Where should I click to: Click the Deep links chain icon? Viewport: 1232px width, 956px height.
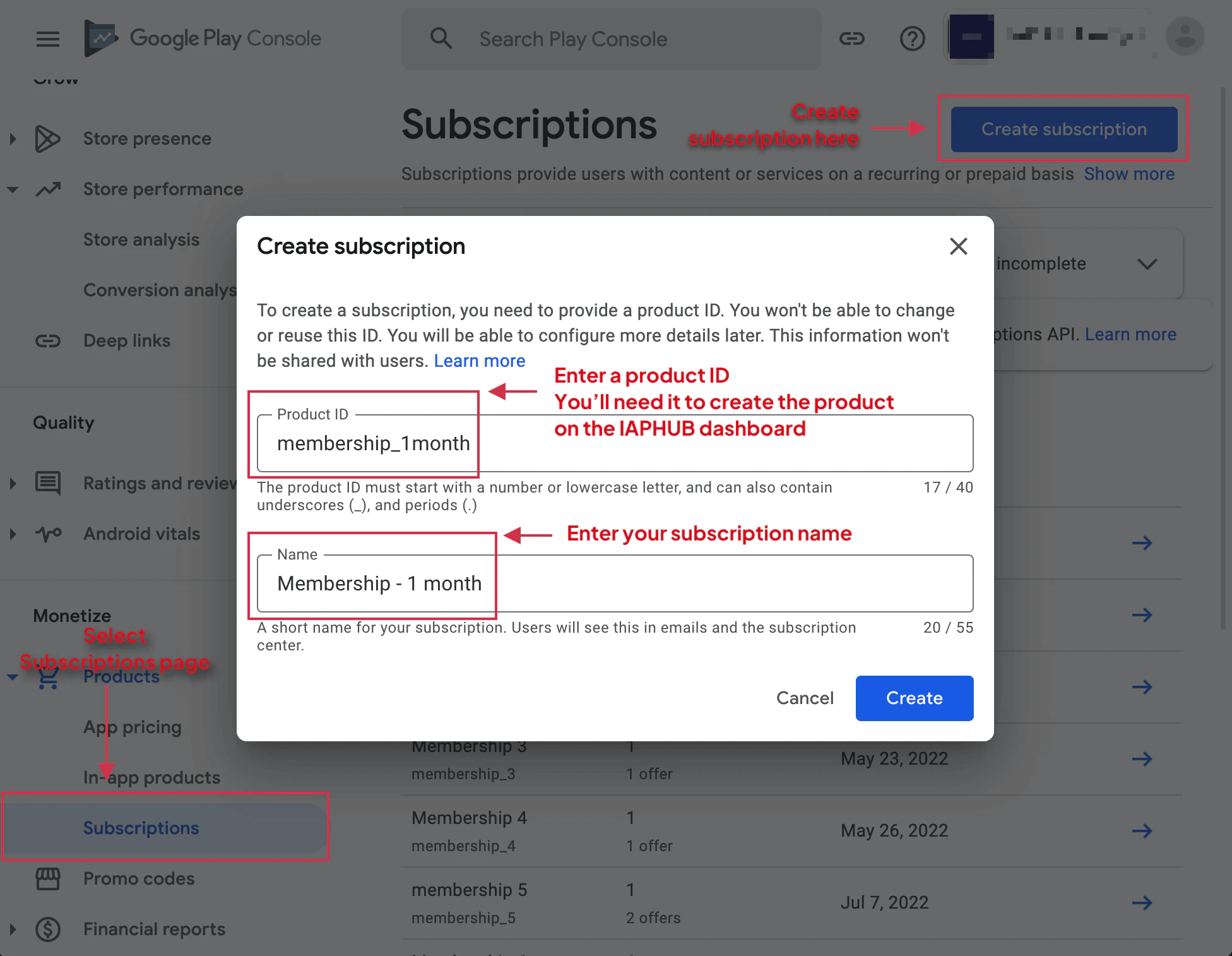pyautogui.click(x=48, y=341)
